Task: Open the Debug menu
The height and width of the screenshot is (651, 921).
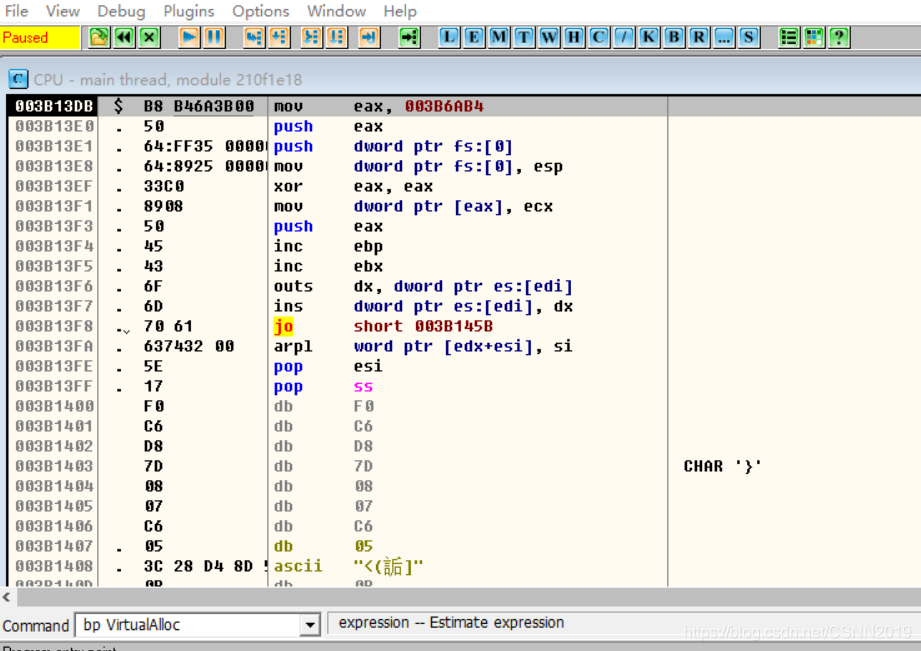Action: [x=121, y=11]
